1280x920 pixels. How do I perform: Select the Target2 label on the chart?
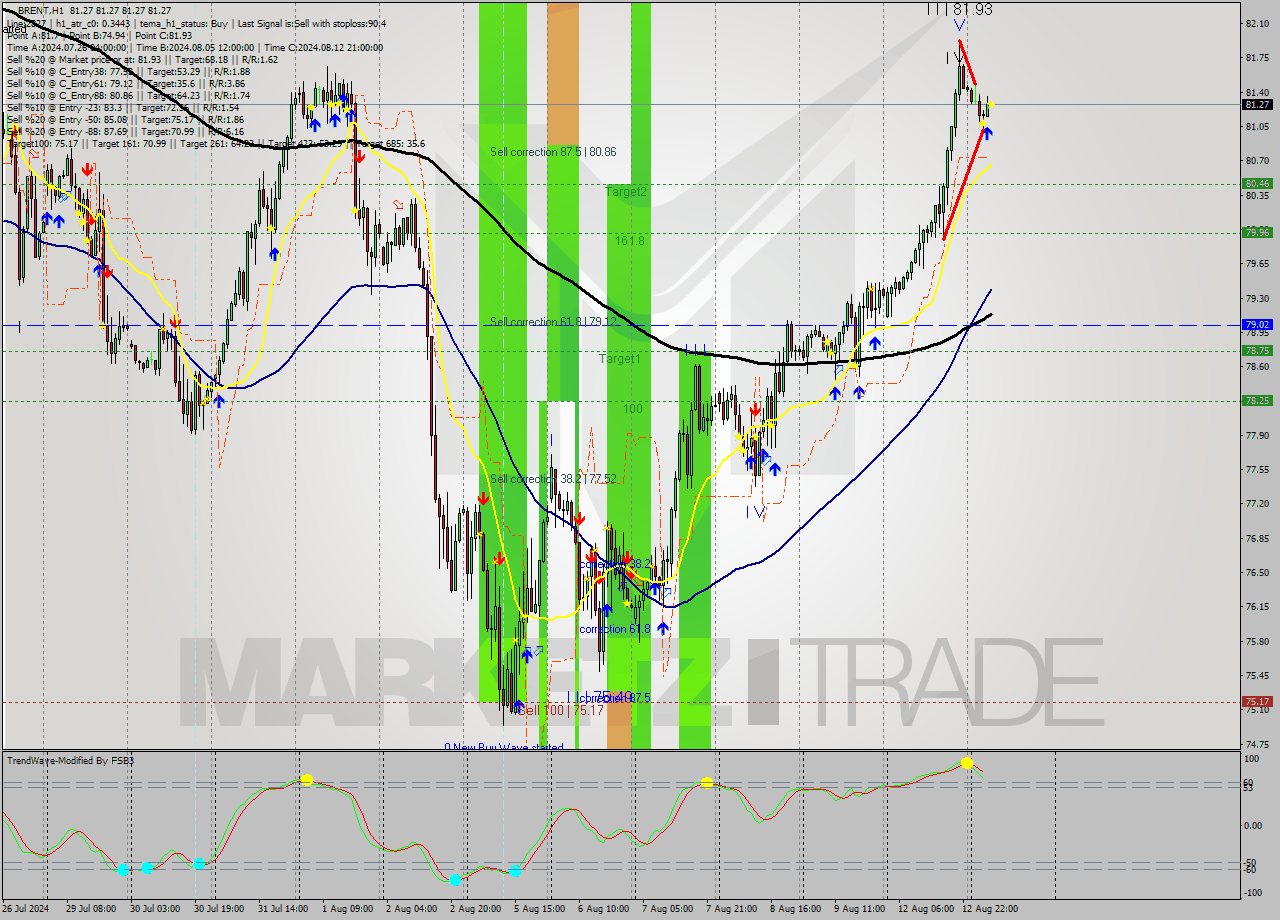pos(627,191)
